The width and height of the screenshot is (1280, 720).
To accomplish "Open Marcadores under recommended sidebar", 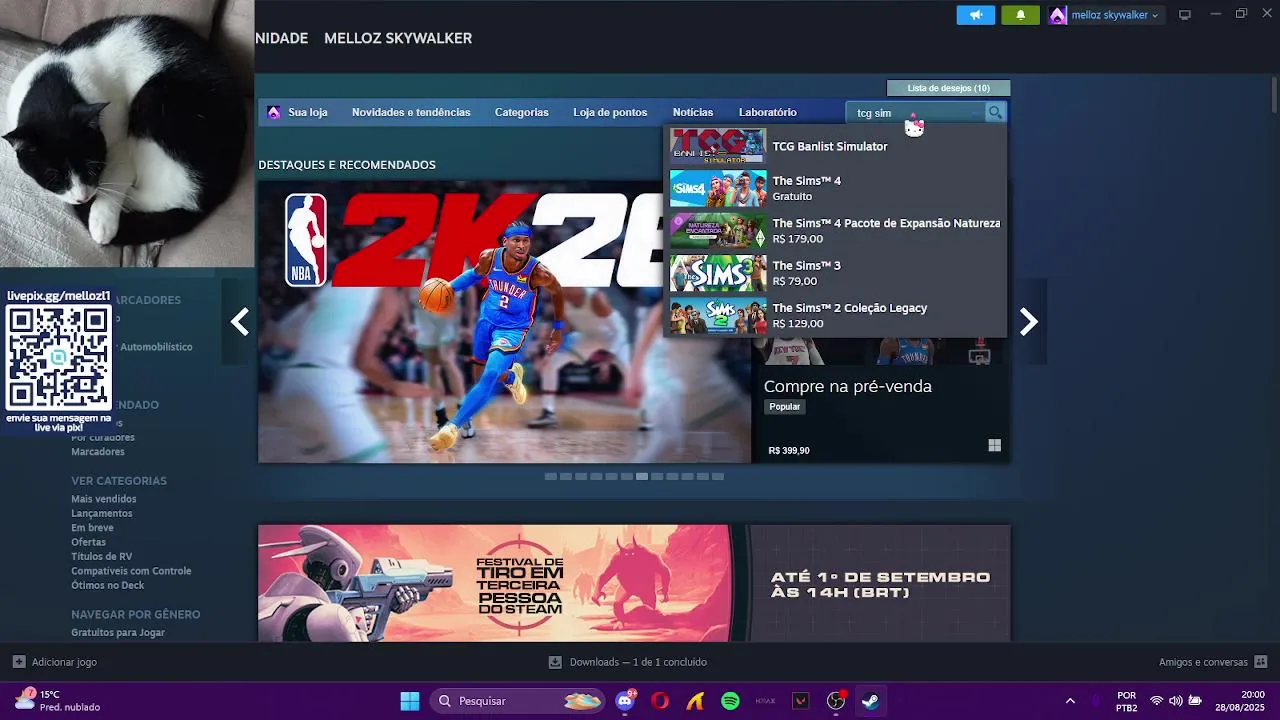I will point(98,452).
